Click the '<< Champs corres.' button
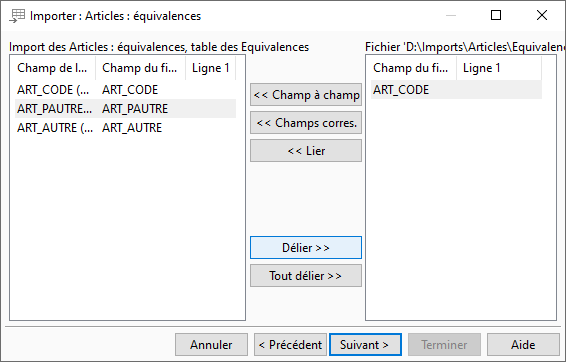 click(x=306, y=123)
